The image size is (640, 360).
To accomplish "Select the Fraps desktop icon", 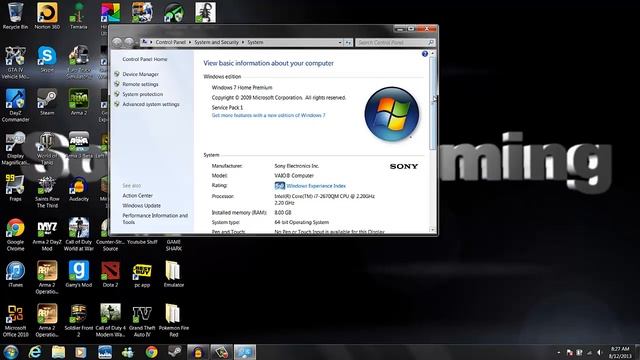I will tap(15, 188).
